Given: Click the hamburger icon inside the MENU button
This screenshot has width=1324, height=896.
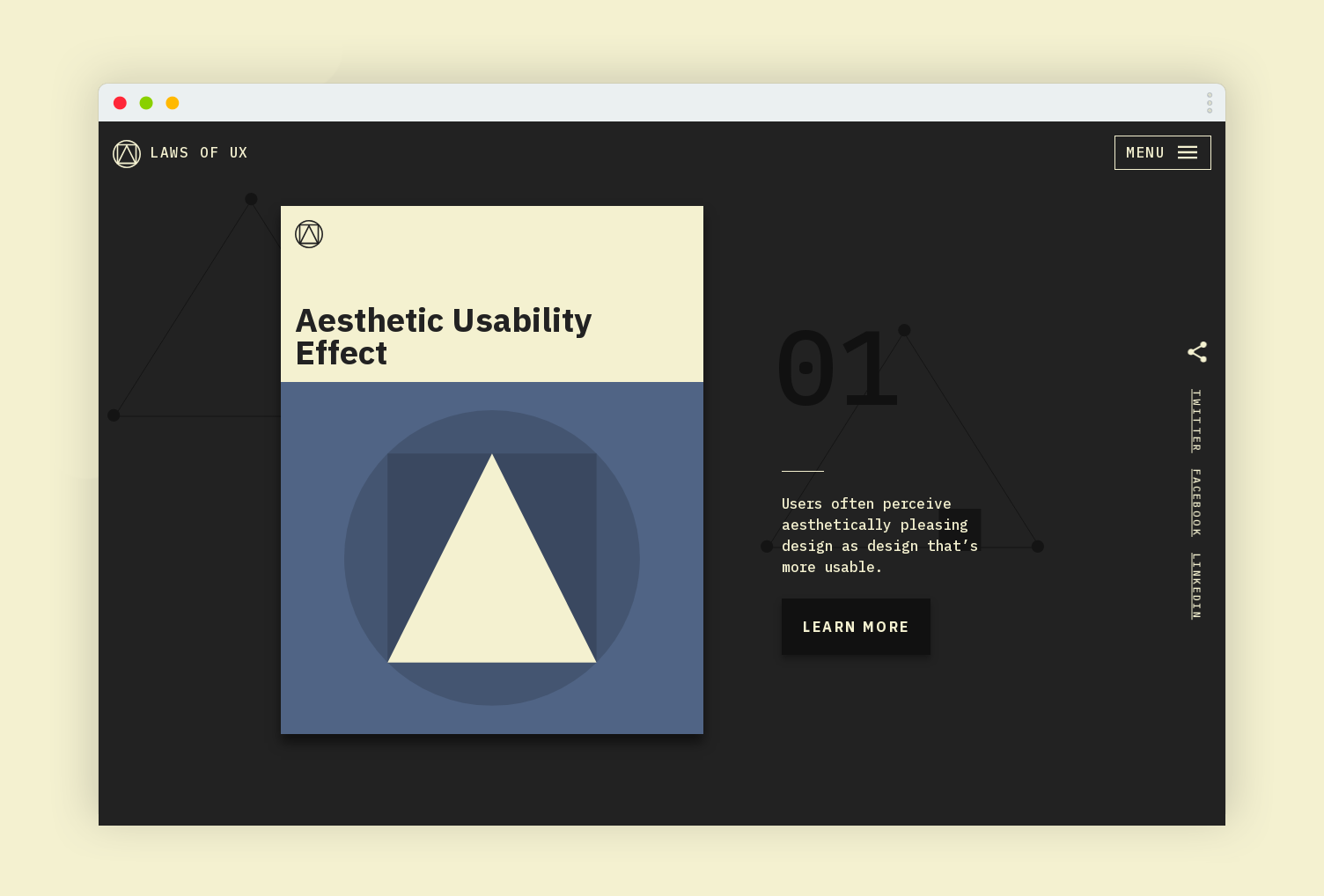Looking at the screenshot, I should [1187, 152].
